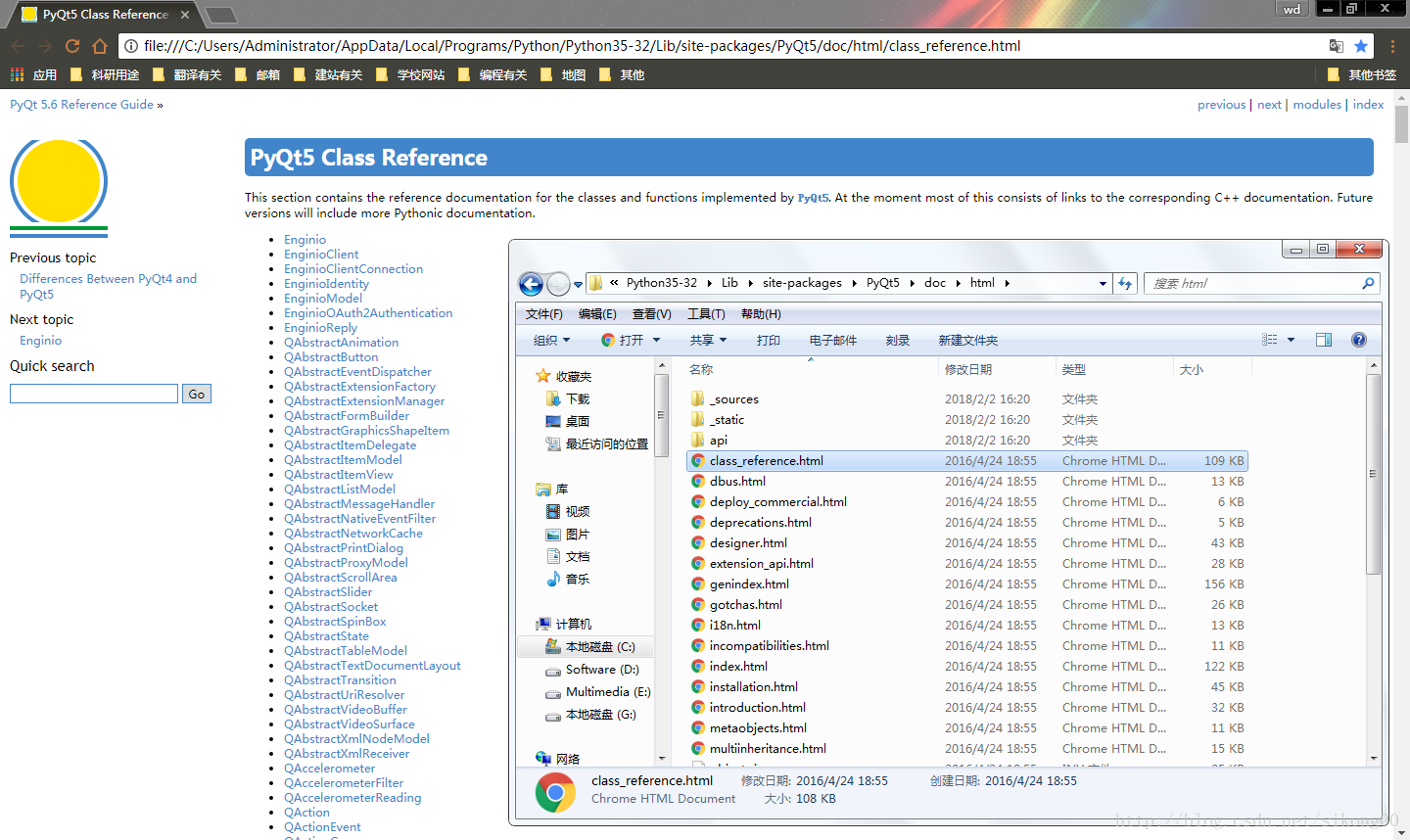Toggle the Explorer preview pane icon
Image resolution: width=1410 pixels, height=840 pixels.
coord(1324,340)
